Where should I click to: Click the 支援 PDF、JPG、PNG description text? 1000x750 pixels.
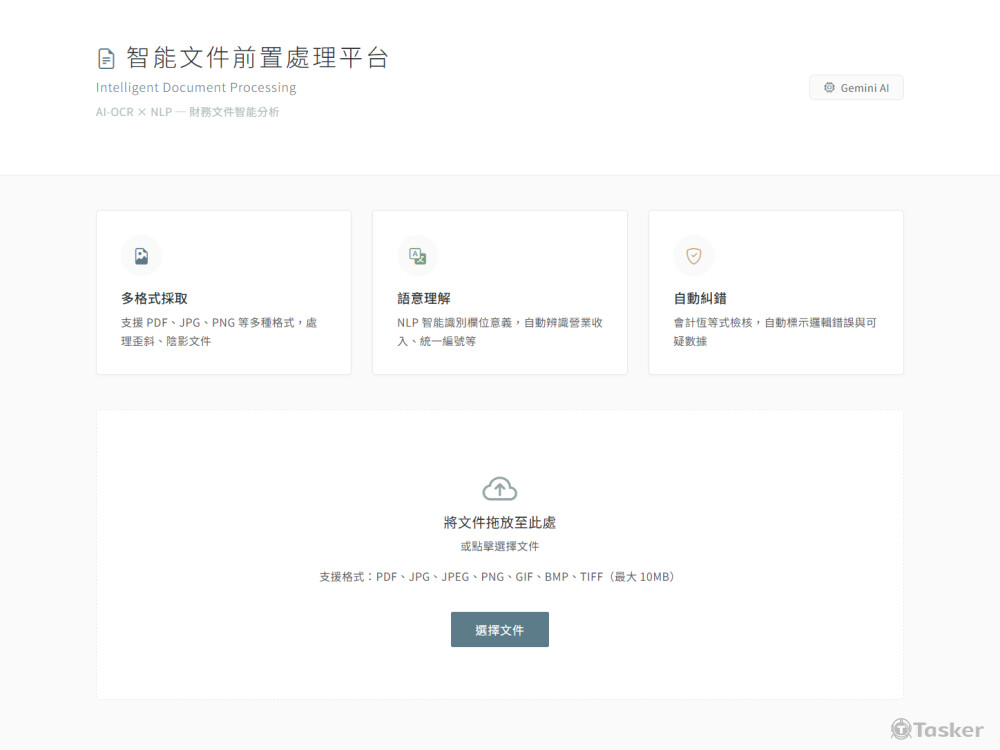coord(219,332)
